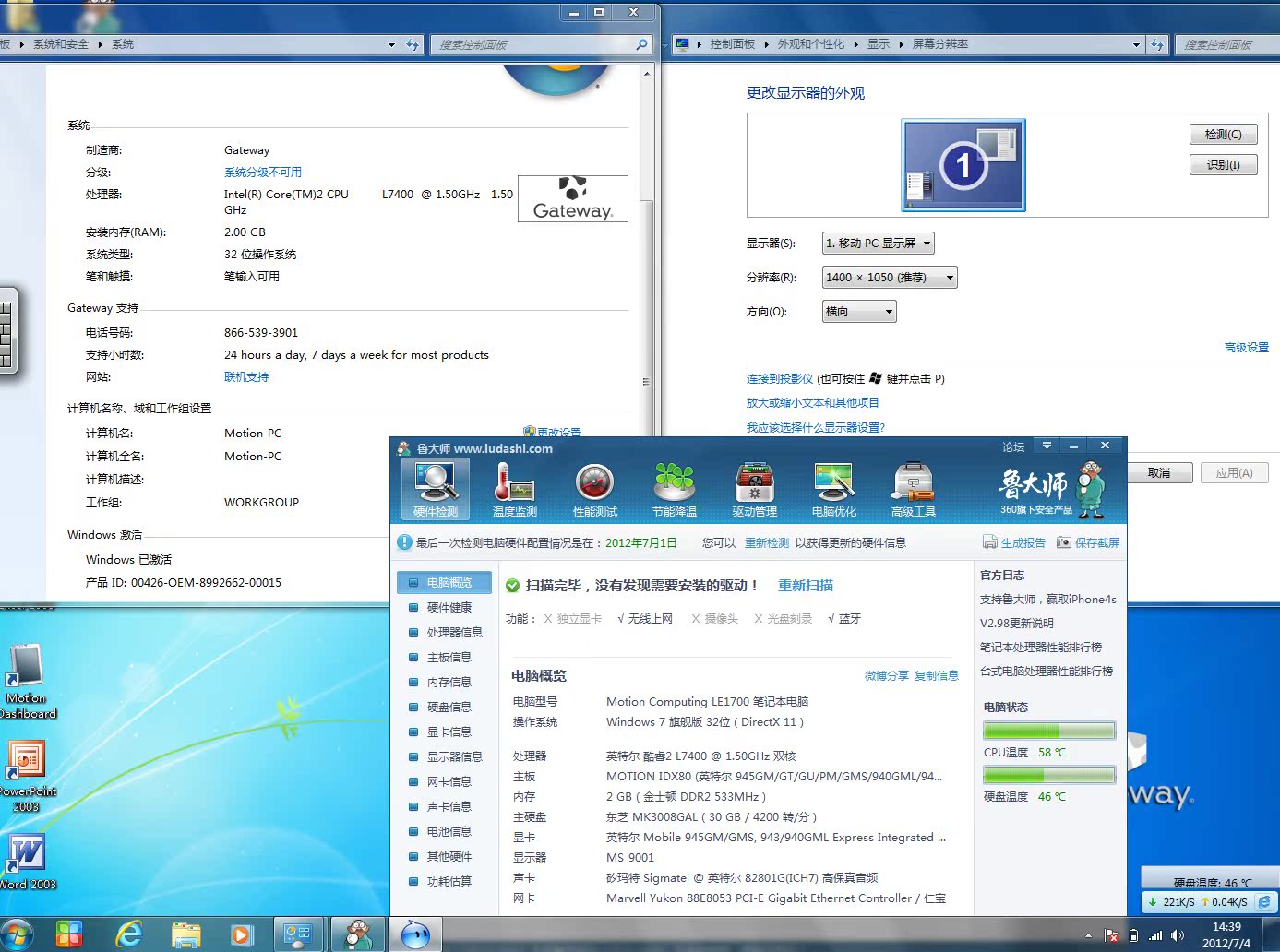The width and height of the screenshot is (1280, 952).
Task: Click 外观和个性化 breadcrumb
Action: [810, 43]
